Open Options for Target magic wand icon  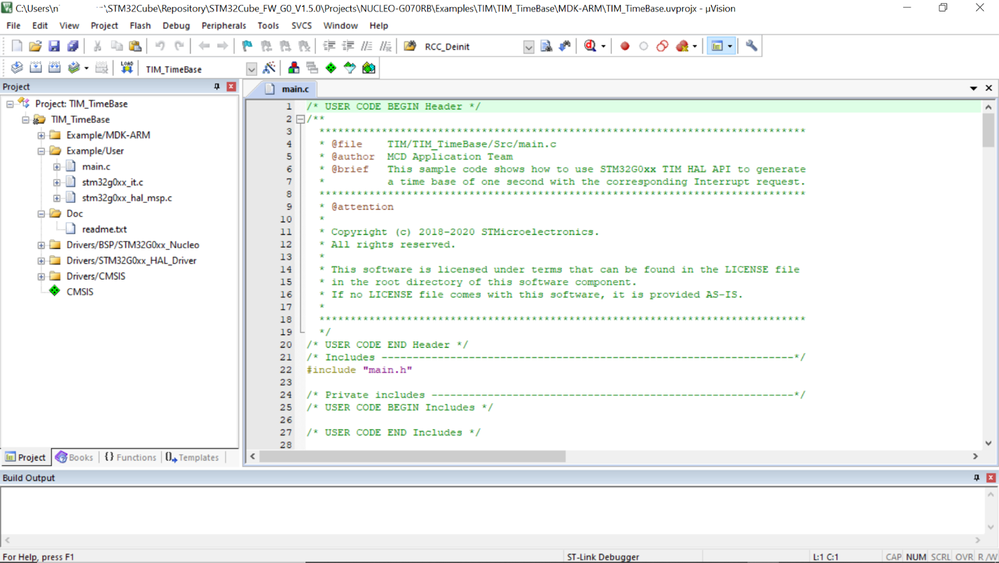pos(269,68)
